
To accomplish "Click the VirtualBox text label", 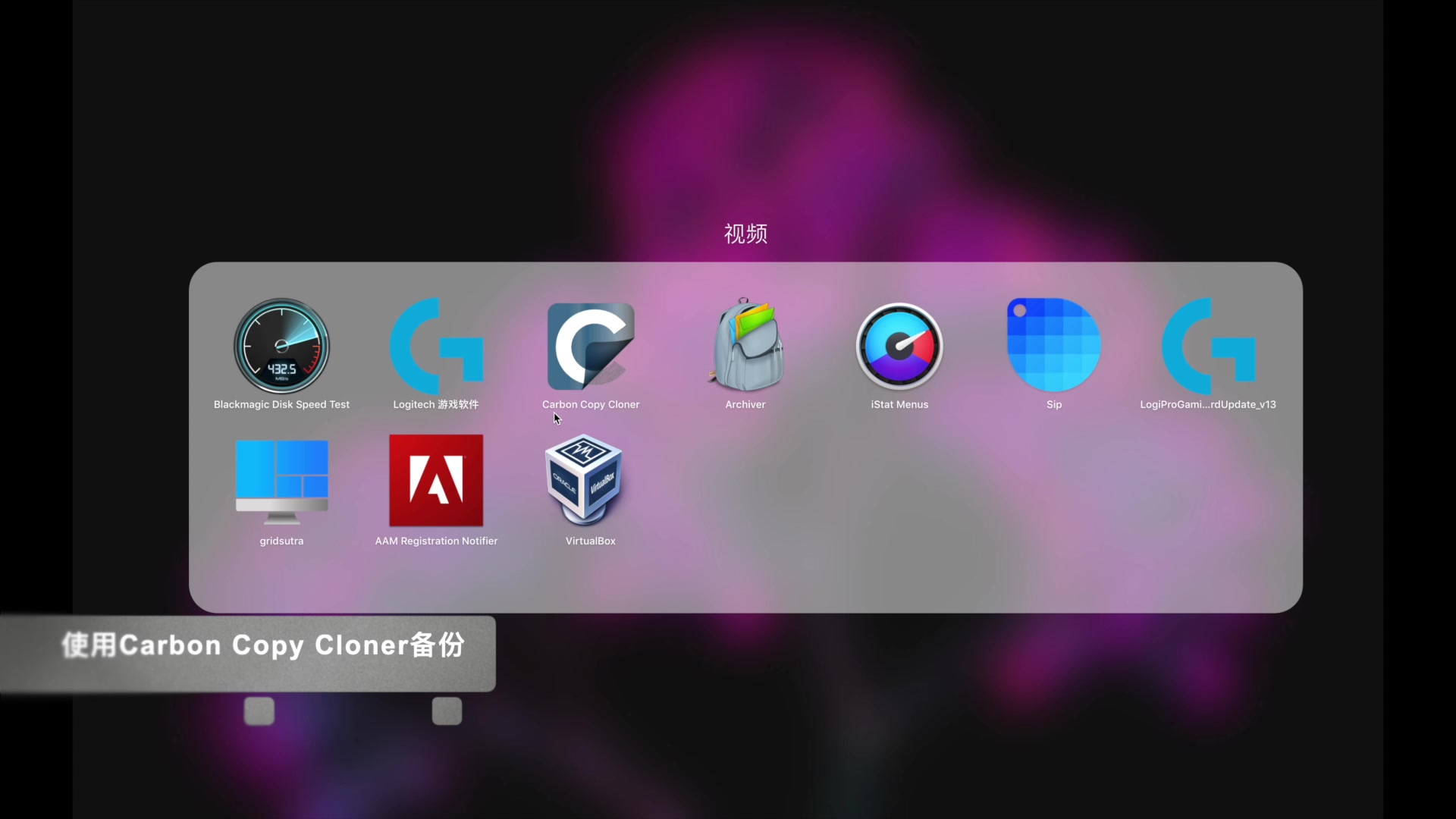I will tap(590, 541).
